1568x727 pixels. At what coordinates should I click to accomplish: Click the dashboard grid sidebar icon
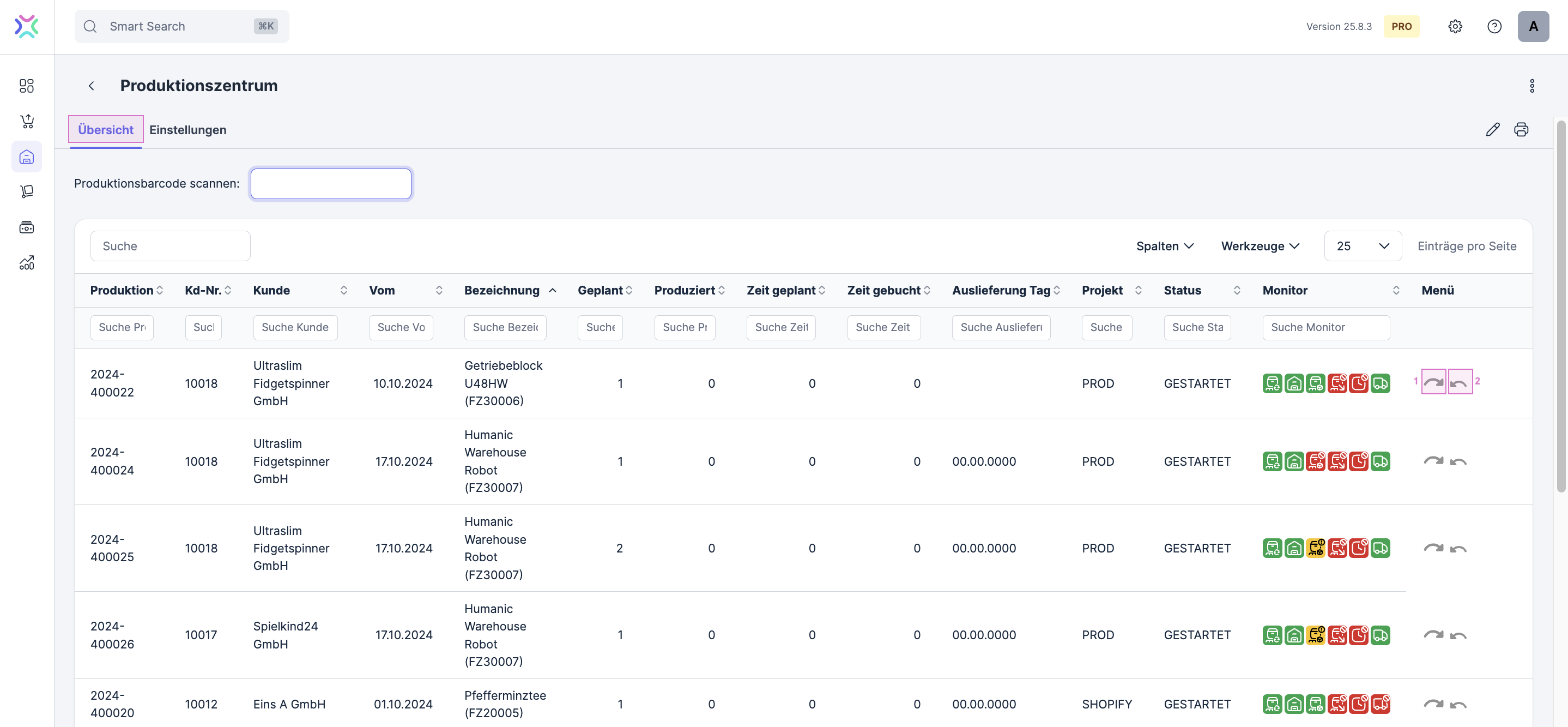pyautogui.click(x=26, y=86)
